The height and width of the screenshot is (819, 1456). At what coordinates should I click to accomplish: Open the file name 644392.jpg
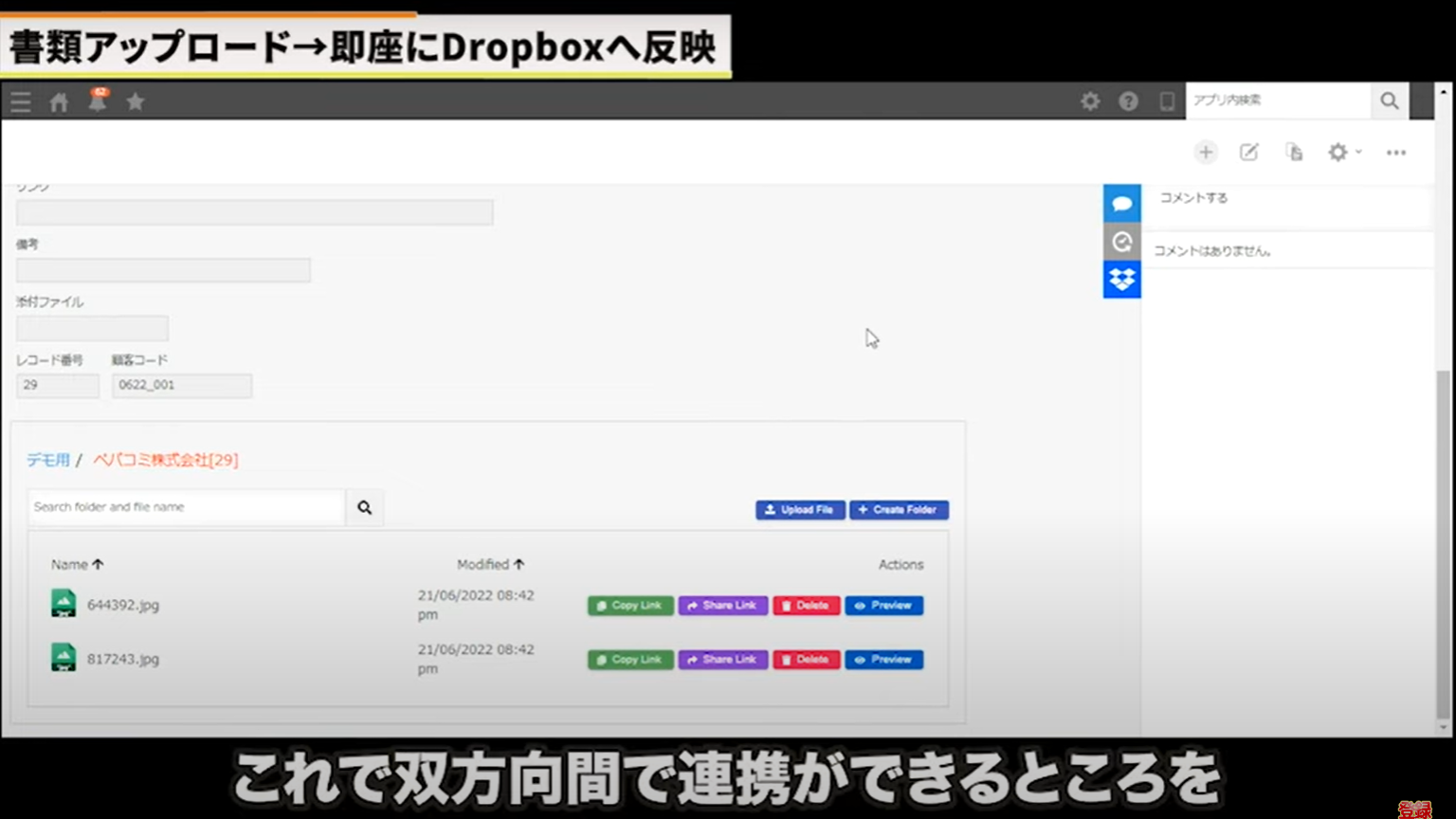pyautogui.click(x=123, y=605)
